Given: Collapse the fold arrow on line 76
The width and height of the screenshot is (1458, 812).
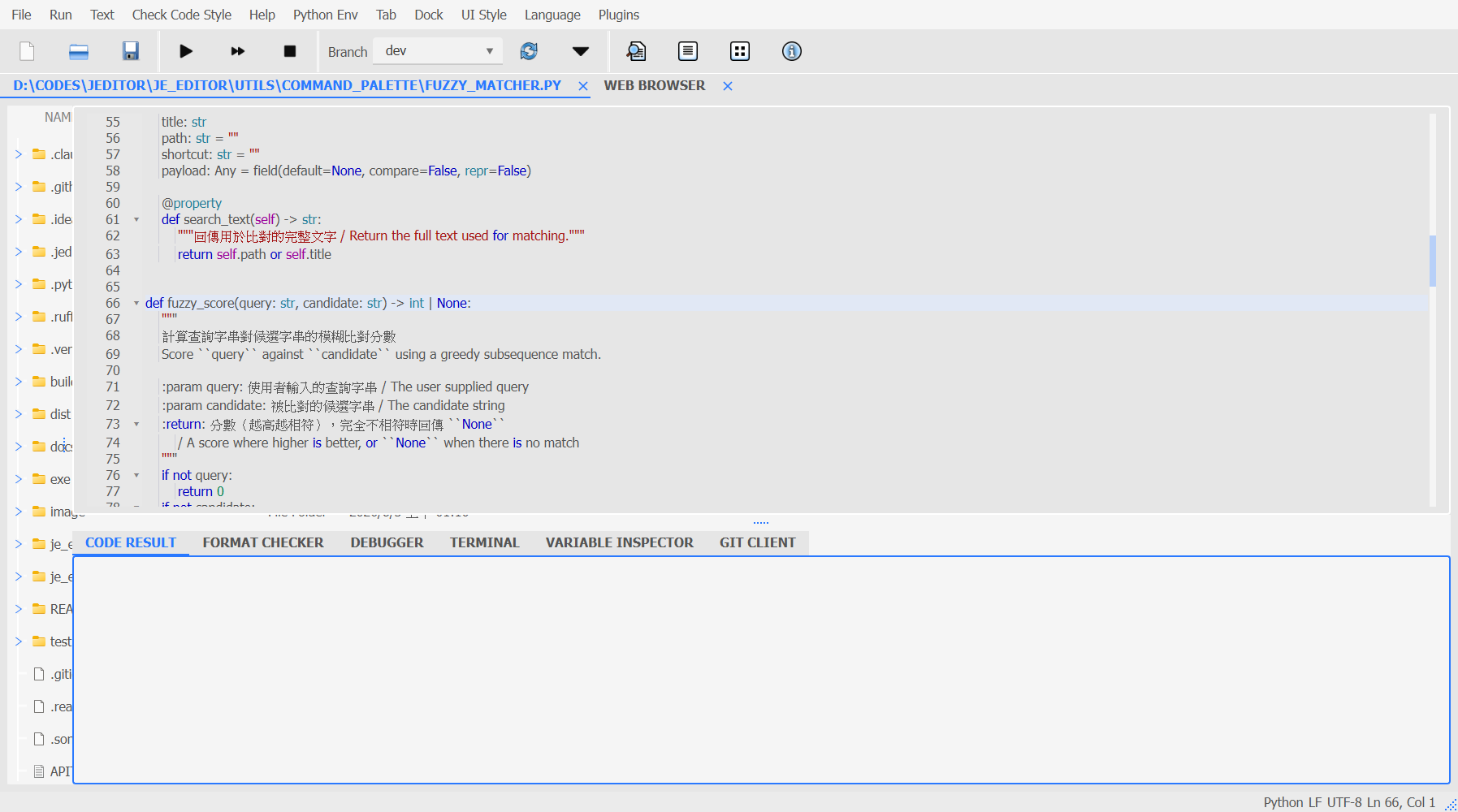Looking at the screenshot, I should point(136,476).
